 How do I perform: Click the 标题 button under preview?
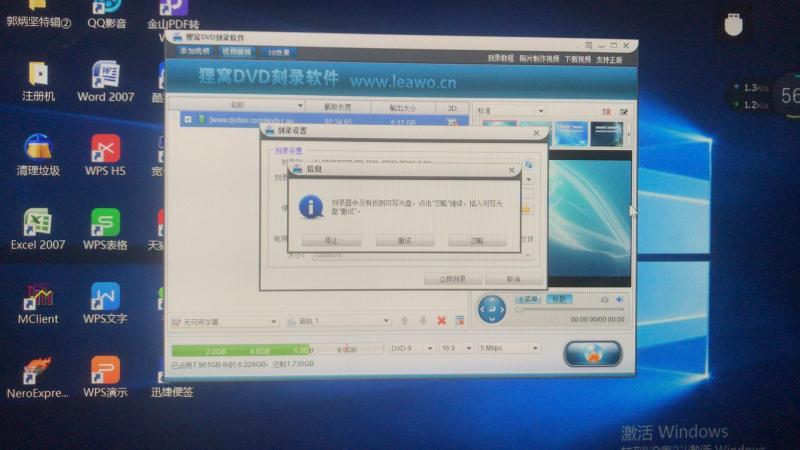559,299
